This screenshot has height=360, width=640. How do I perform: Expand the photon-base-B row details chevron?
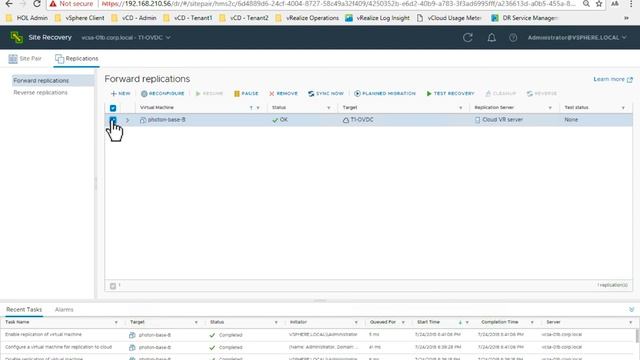(127, 120)
